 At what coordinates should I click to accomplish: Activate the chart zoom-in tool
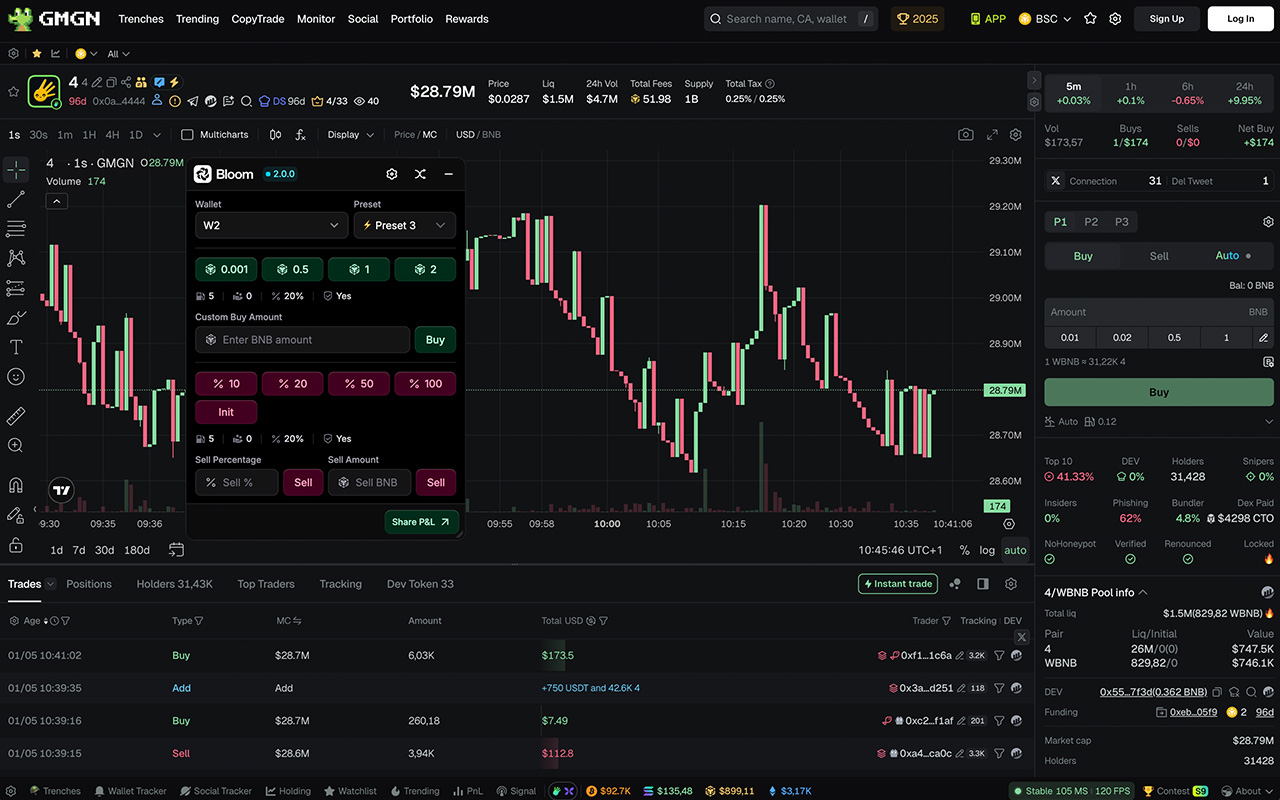point(16,446)
